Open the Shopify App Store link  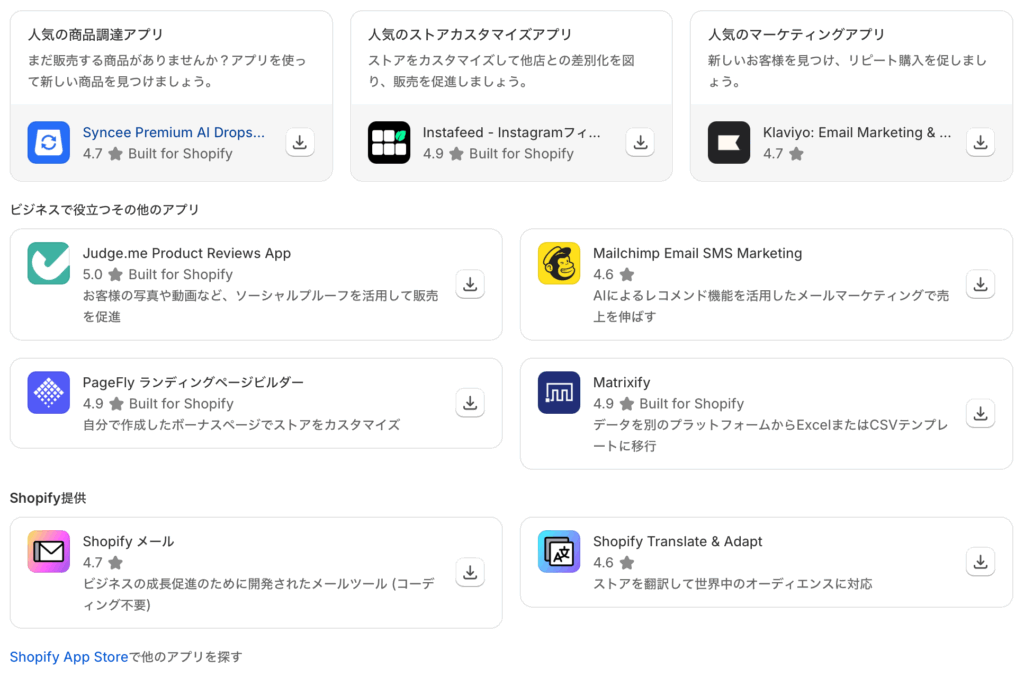69,657
